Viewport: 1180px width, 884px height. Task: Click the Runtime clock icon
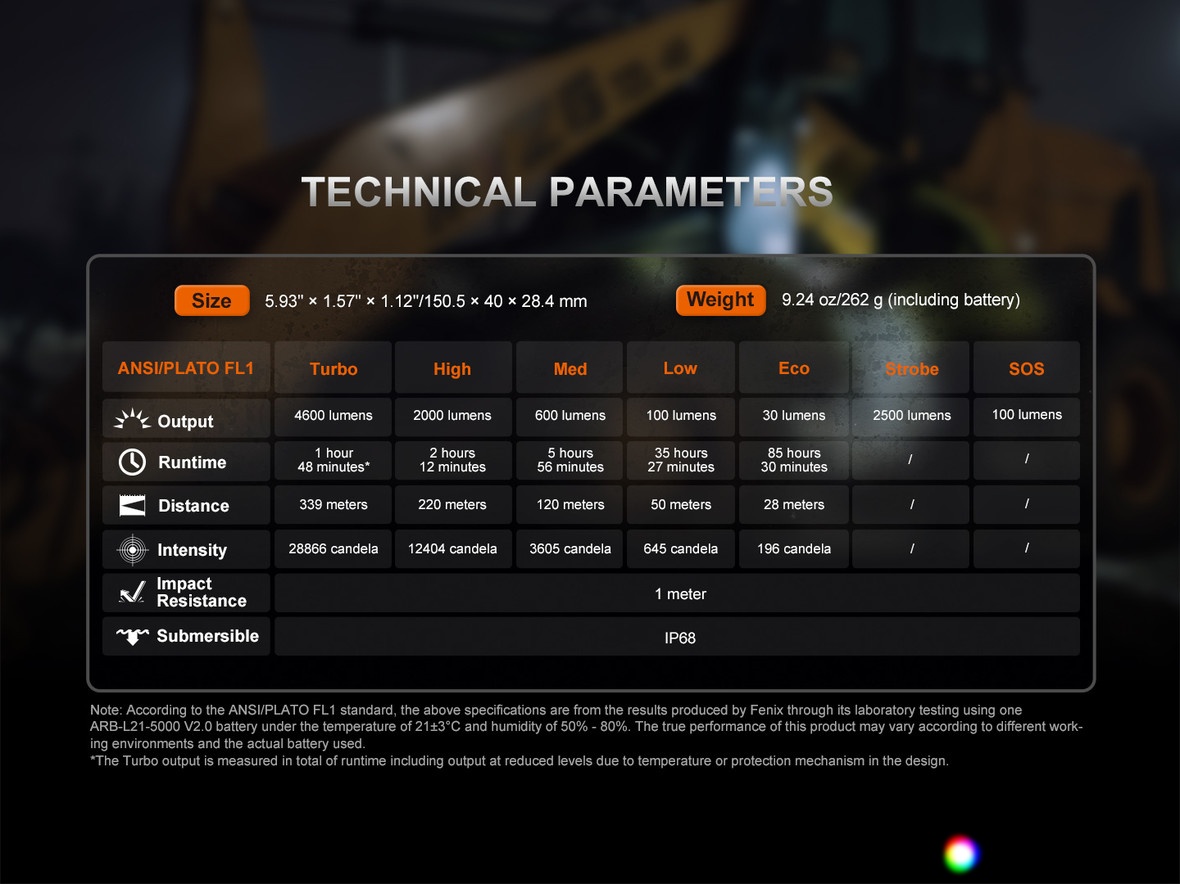132,462
